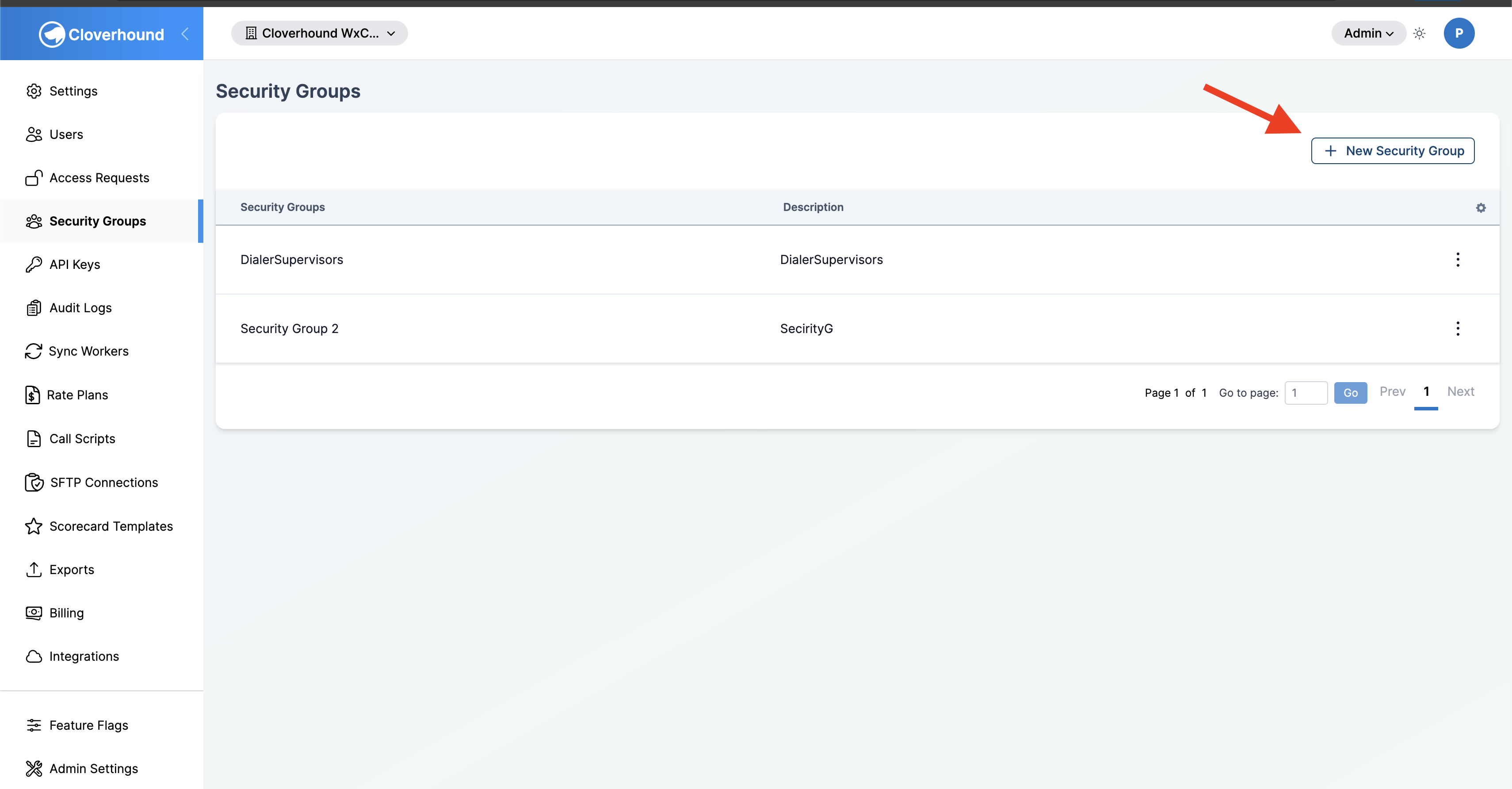
Task: Click the SFTP Connections shield icon
Action: coord(34,483)
